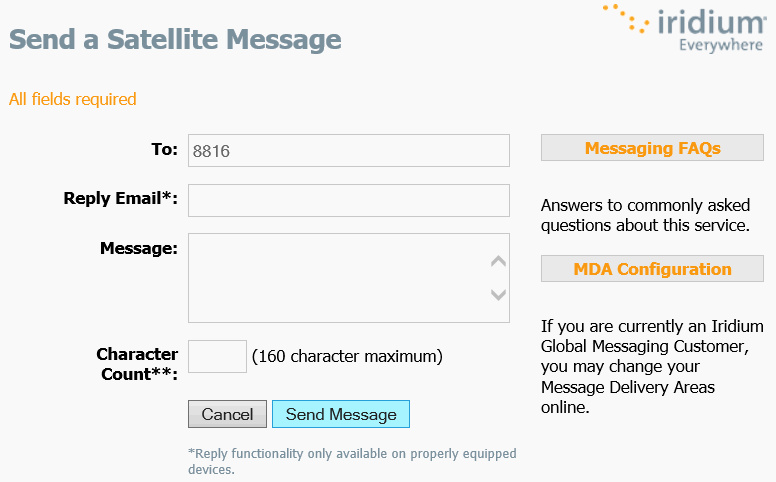Click the "160 character maximum" hint text
This screenshot has width=776, height=482.
[347, 356]
